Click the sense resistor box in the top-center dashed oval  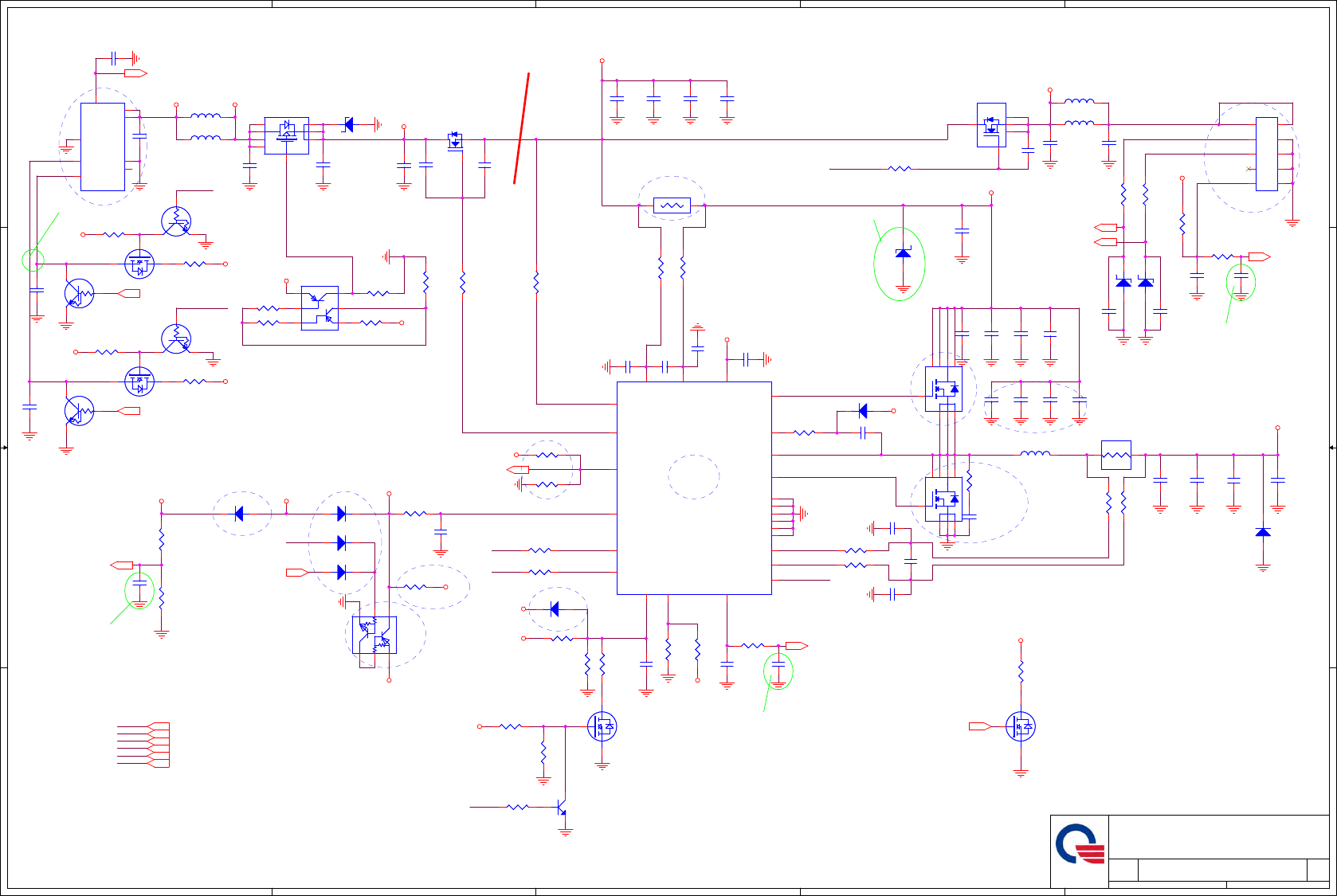[672, 205]
